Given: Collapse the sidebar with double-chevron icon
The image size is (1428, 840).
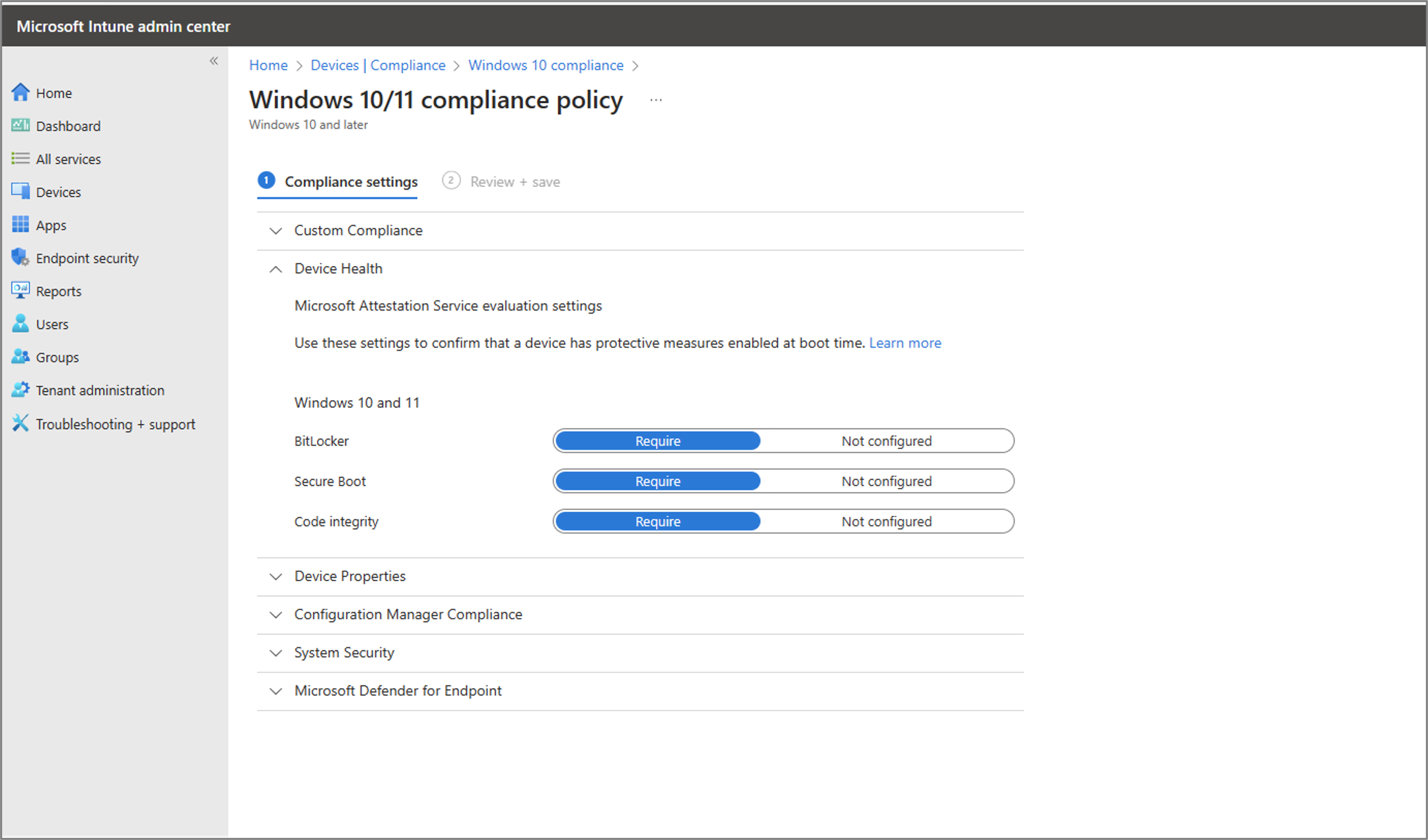Looking at the screenshot, I should tap(213, 61).
